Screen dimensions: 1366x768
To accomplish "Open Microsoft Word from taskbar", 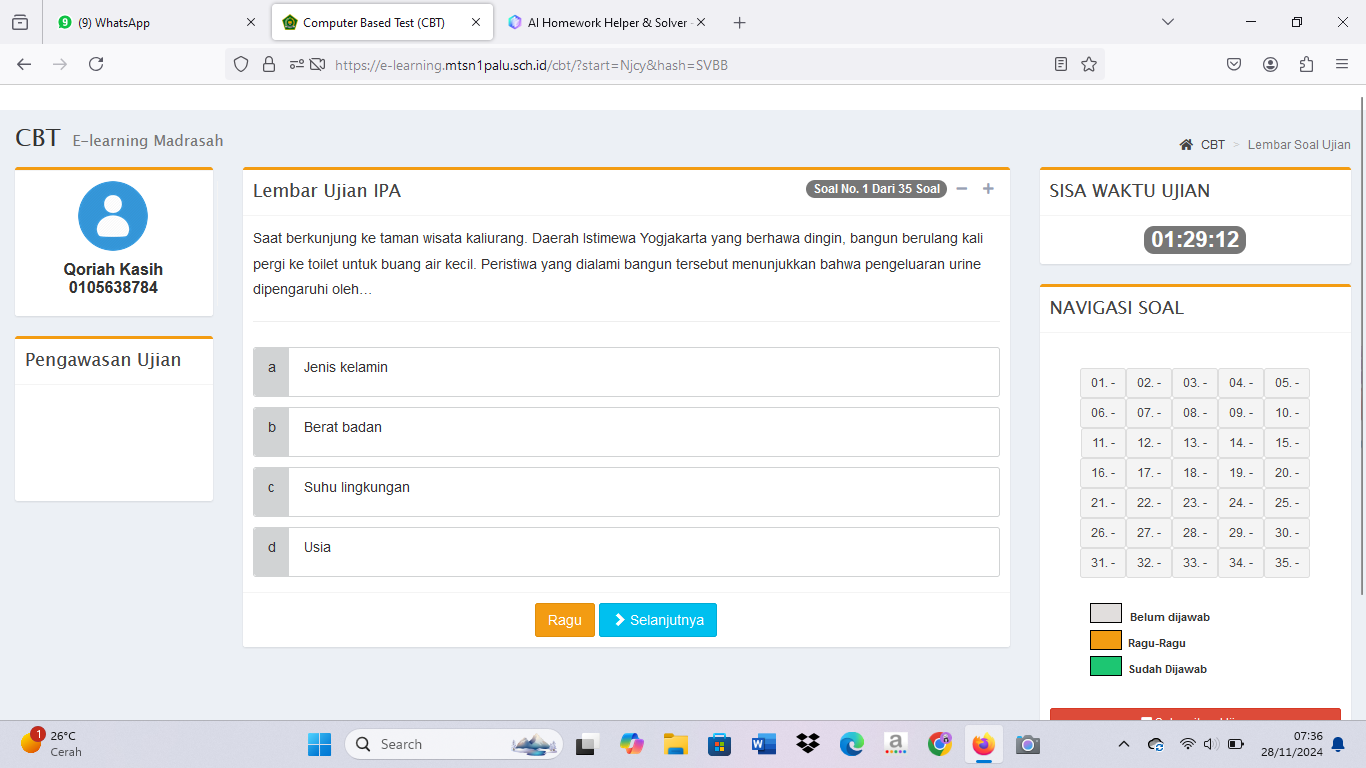I will pyautogui.click(x=764, y=744).
